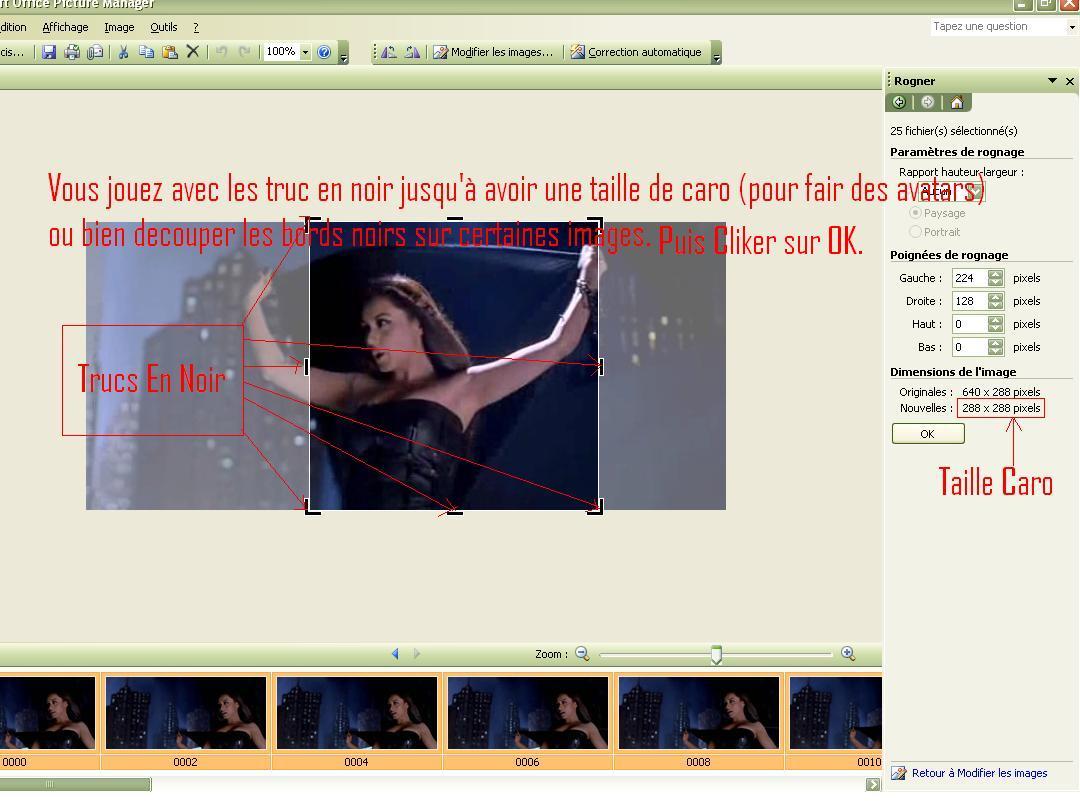Click bottom-center crop handle on image
1080x801 pixels.
(455, 512)
